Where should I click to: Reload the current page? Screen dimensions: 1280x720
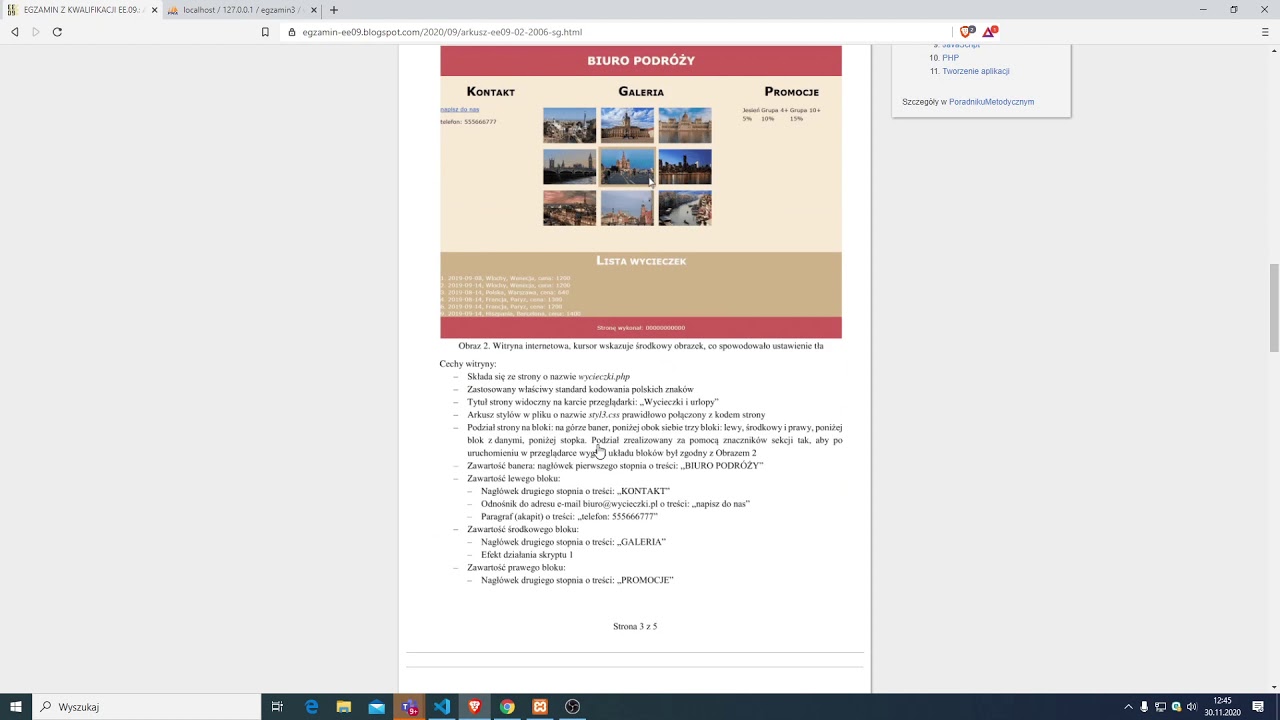(57, 32)
